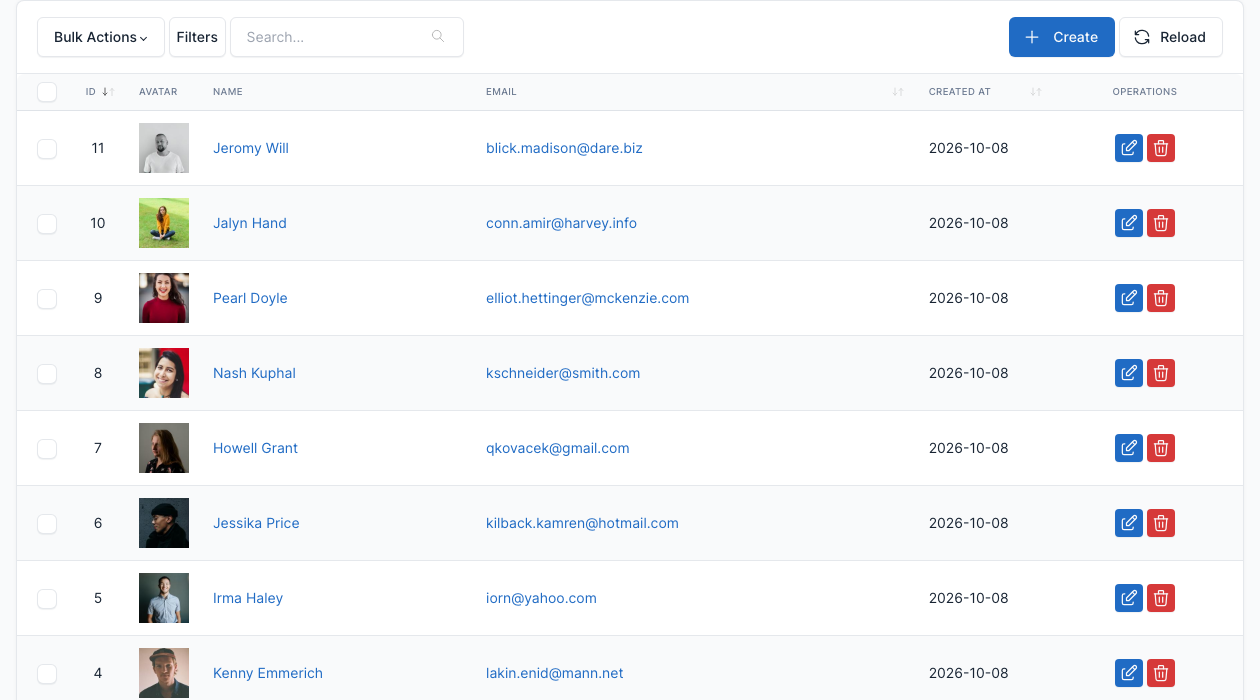Delete the Irma Haley record

pyautogui.click(x=1161, y=598)
